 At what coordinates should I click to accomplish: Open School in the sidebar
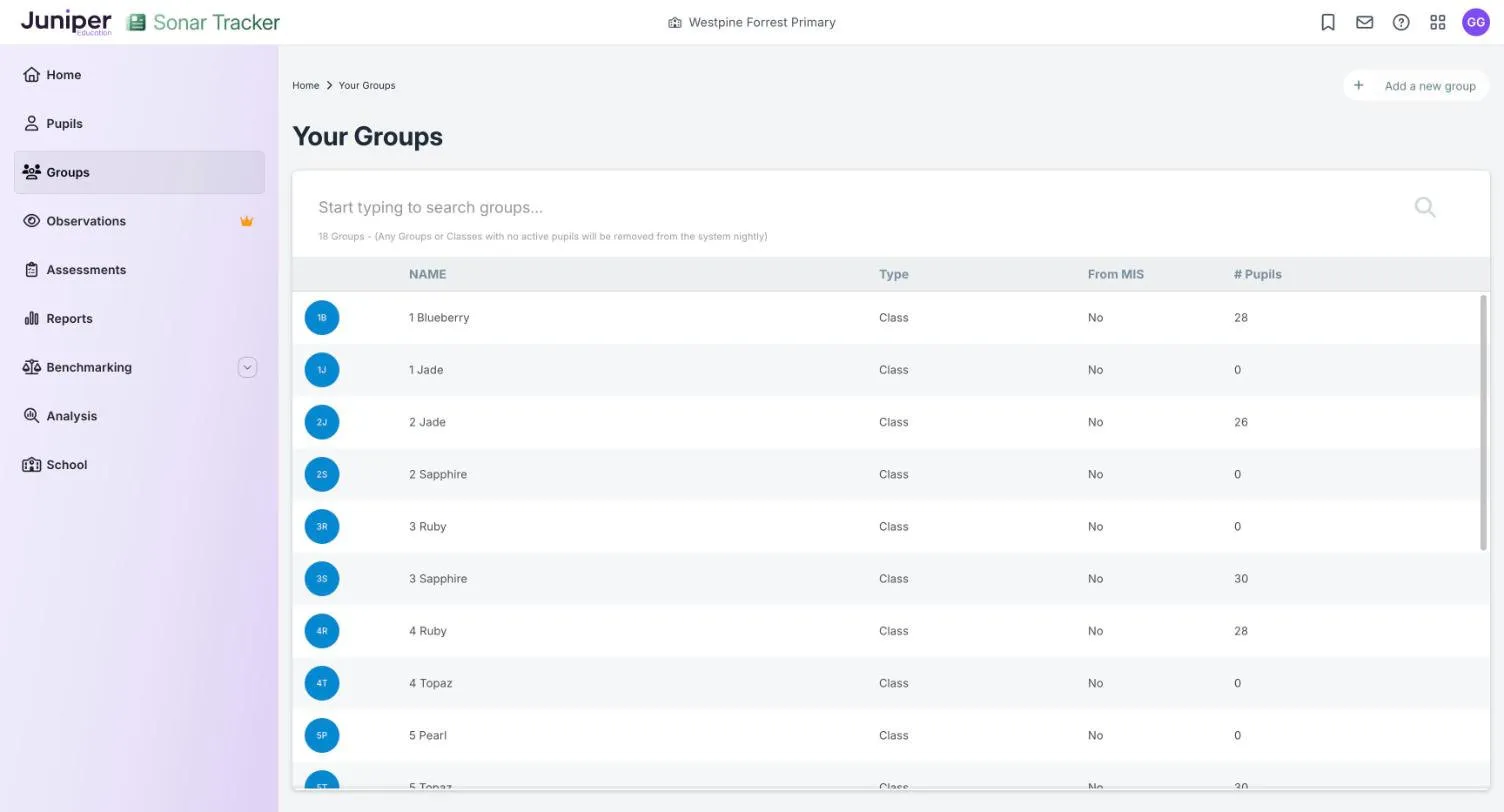click(x=139, y=465)
